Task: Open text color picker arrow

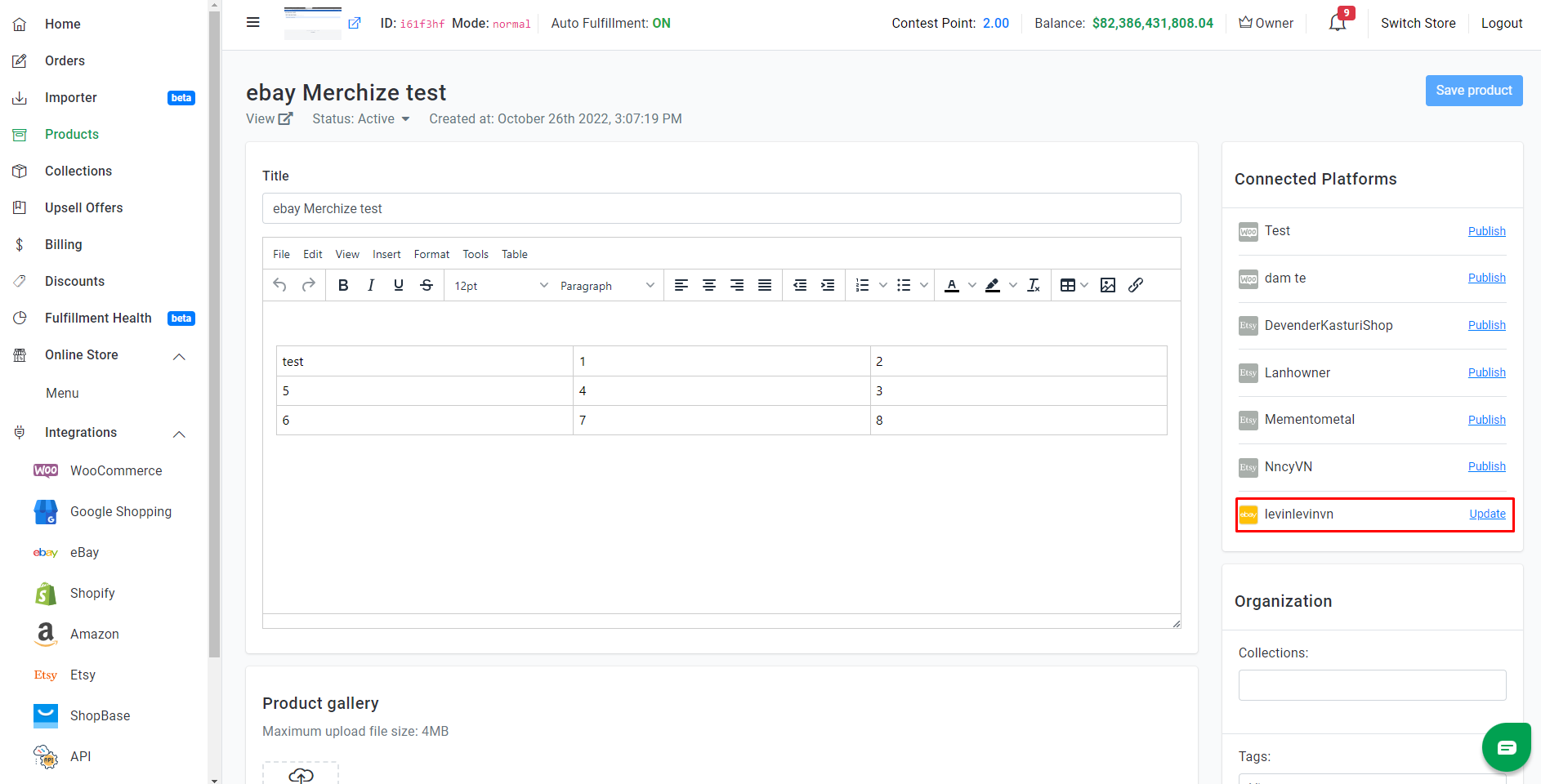Action: [x=972, y=285]
